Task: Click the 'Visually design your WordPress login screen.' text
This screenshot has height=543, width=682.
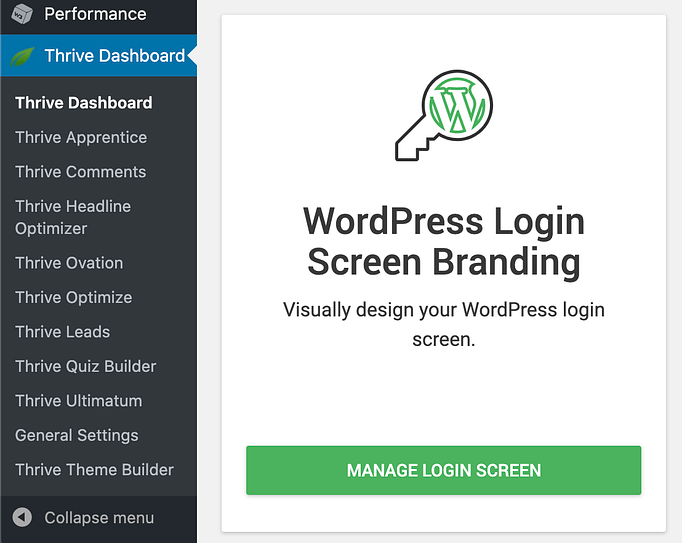Action: click(x=444, y=325)
